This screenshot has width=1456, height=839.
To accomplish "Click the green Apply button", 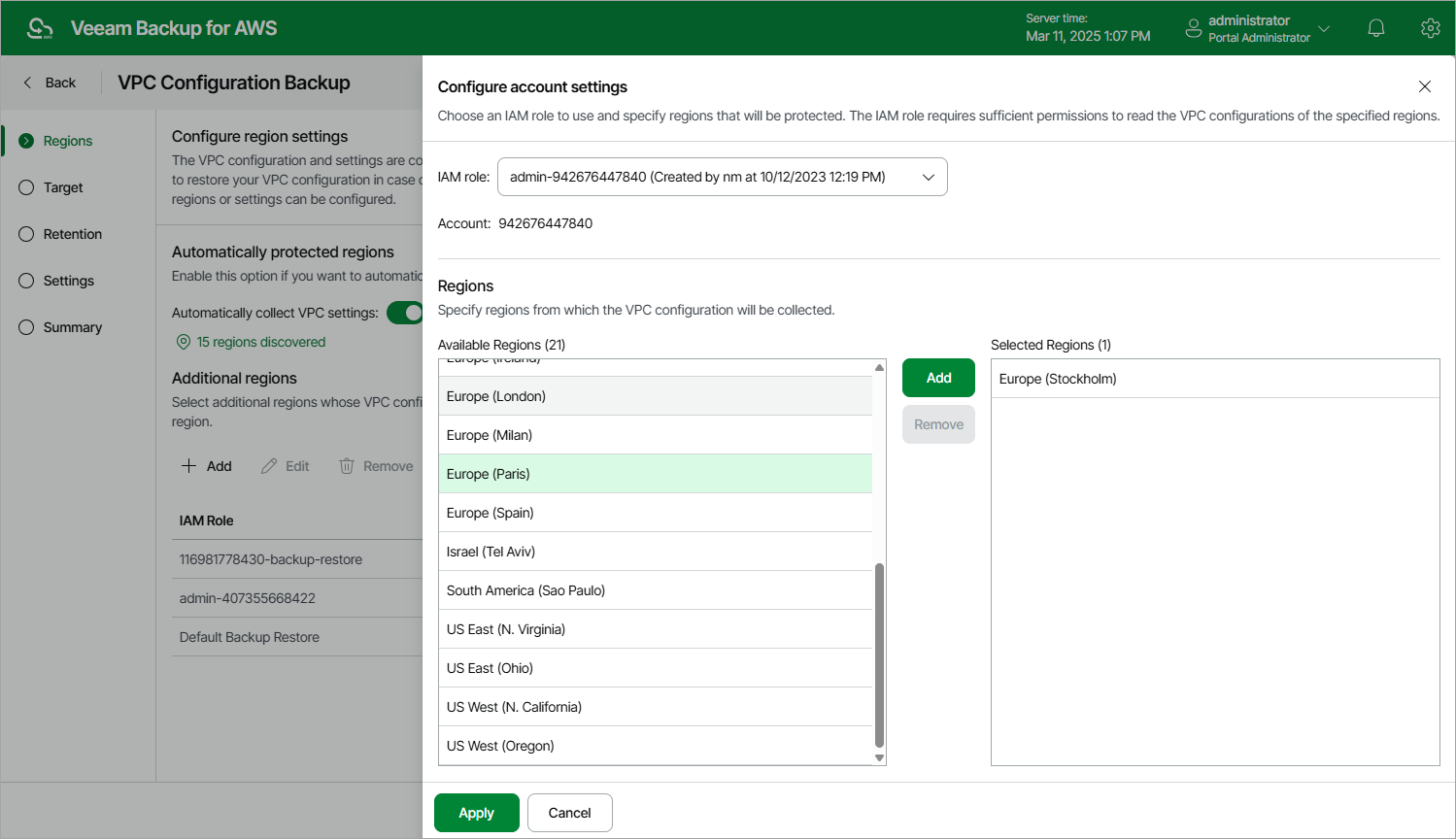I will [x=476, y=813].
